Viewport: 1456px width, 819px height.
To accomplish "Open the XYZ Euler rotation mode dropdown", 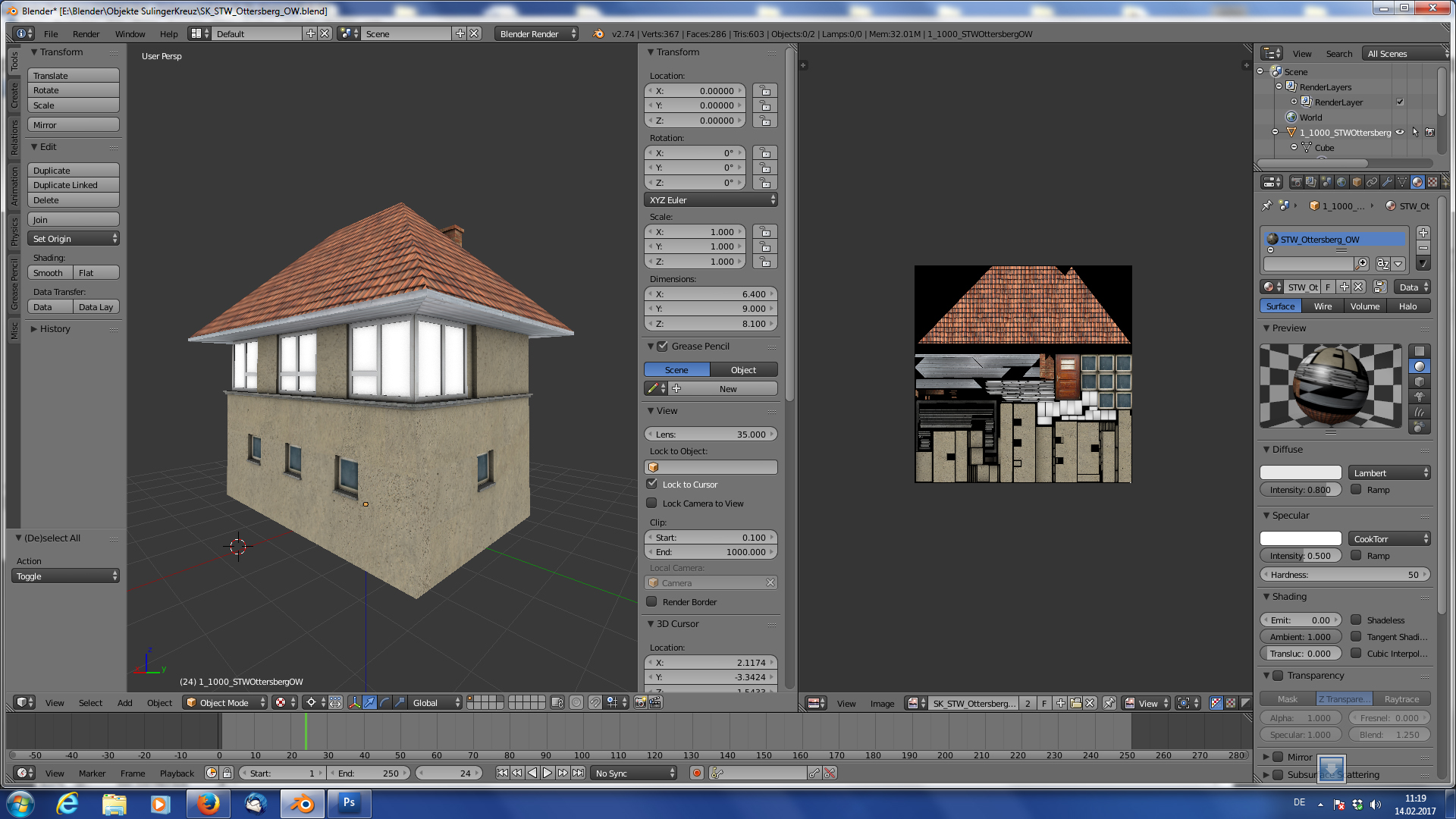I will [x=711, y=200].
